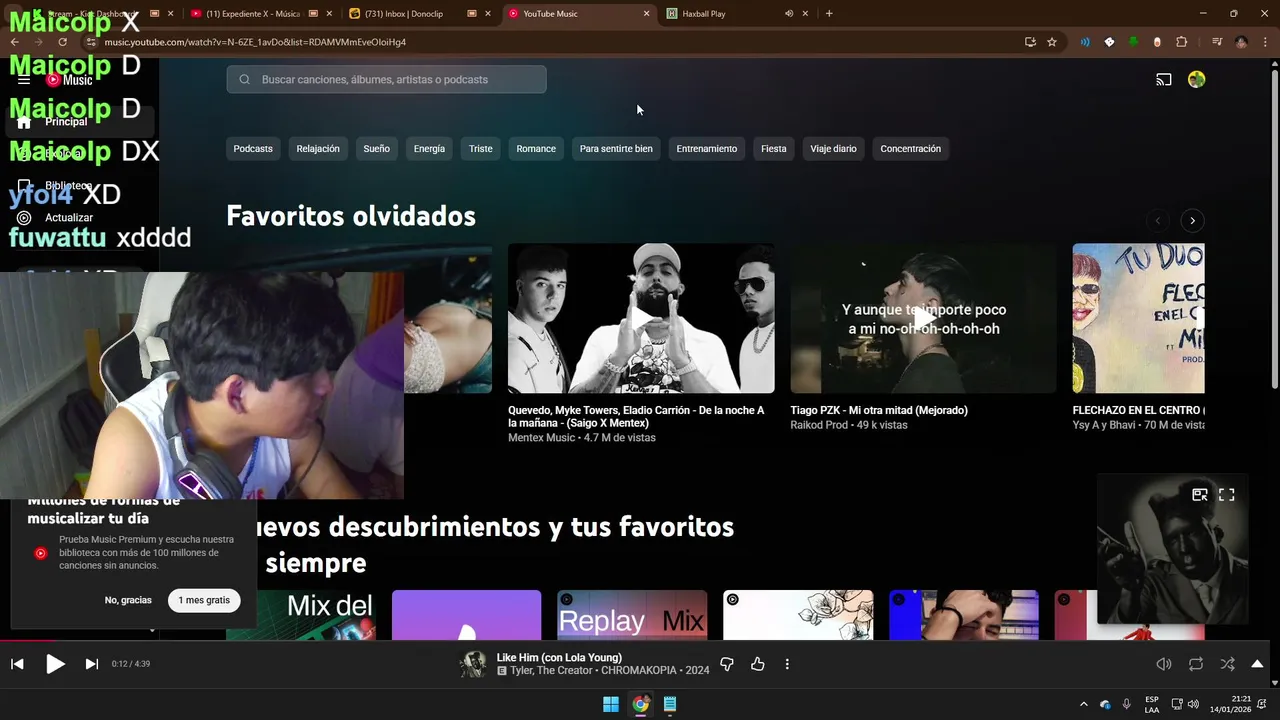Screen dimensions: 1280x720
Task: Open the mini player picture-in-picture icon
Action: pyautogui.click(x=1200, y=494)
